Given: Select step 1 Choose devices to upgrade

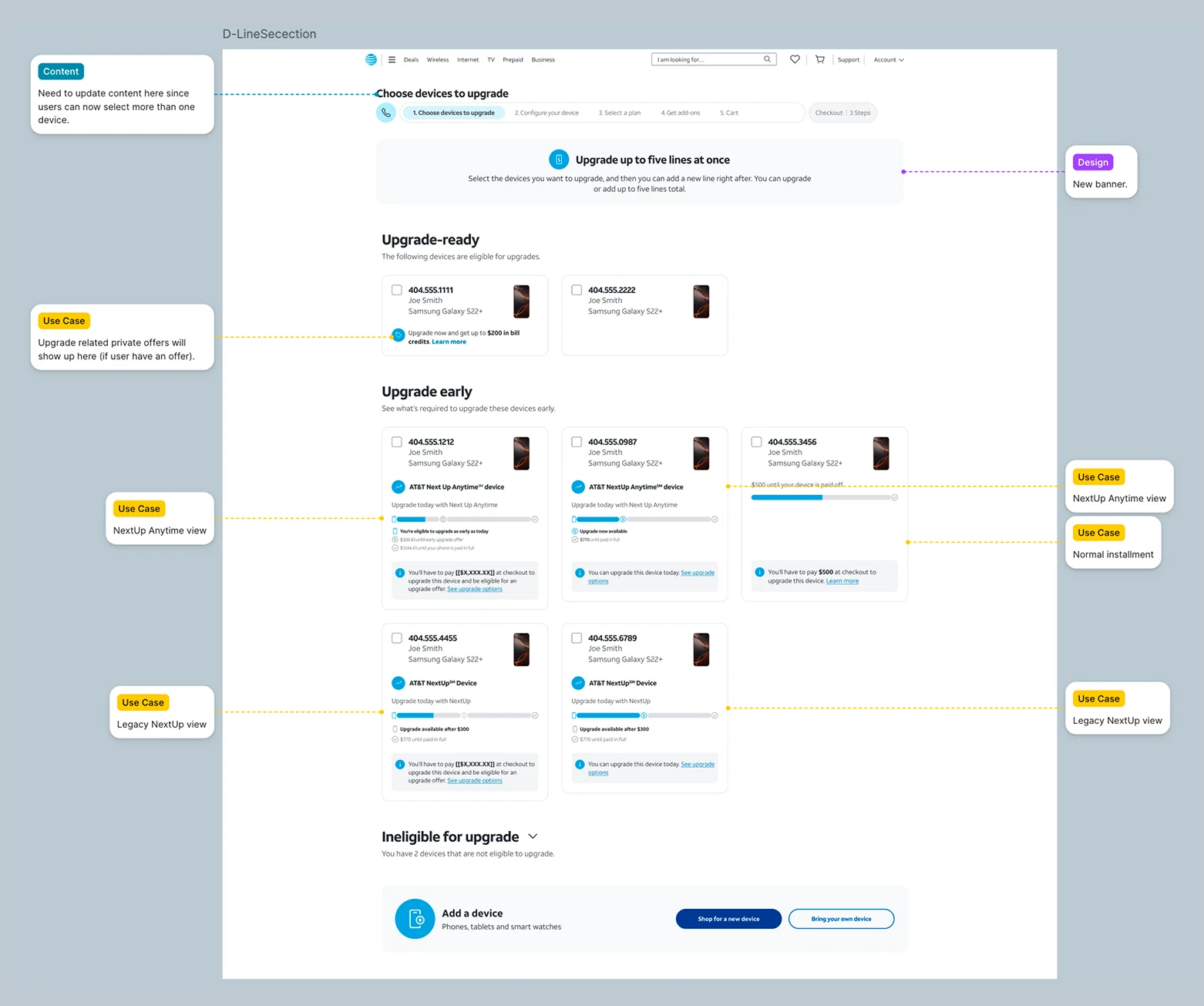Looking at the screenshot, I should [x=454, y=113].
